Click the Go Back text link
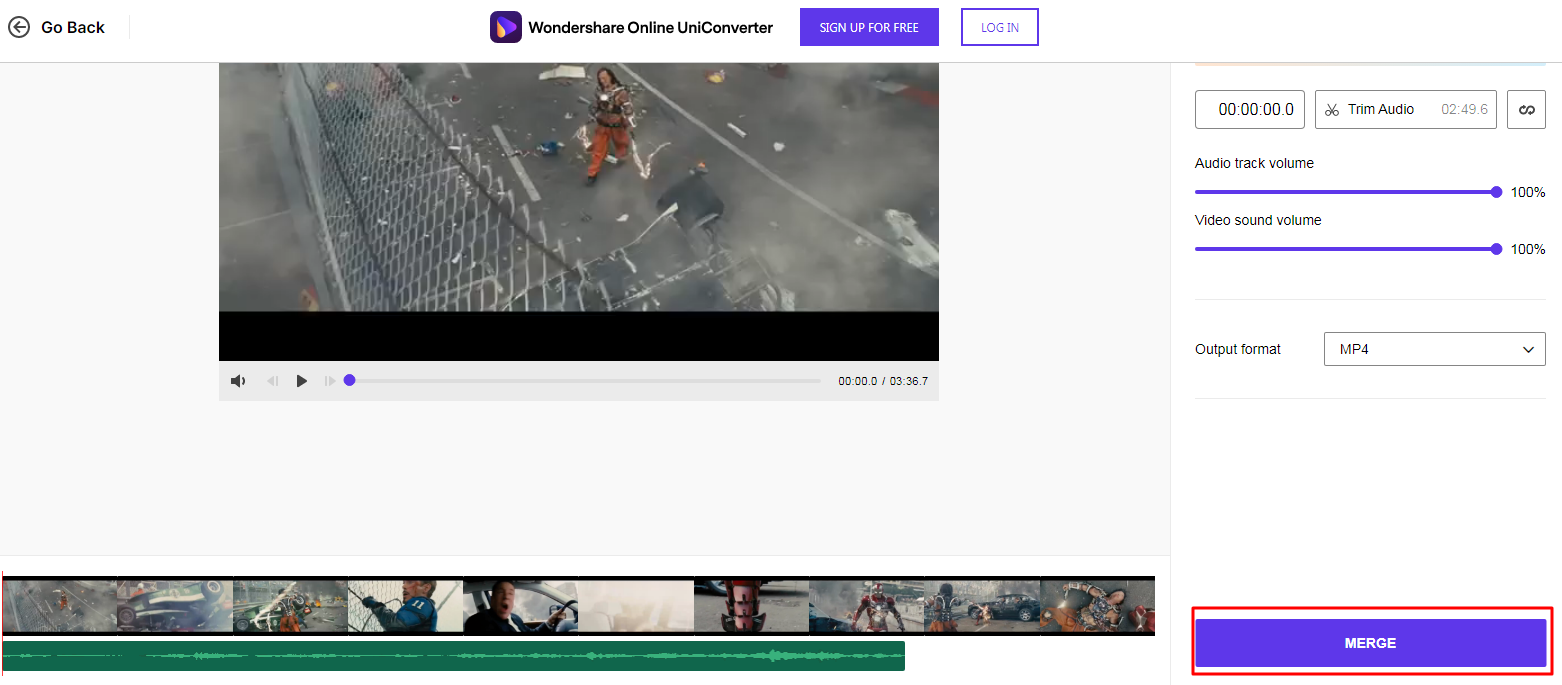 pos(73,27)
